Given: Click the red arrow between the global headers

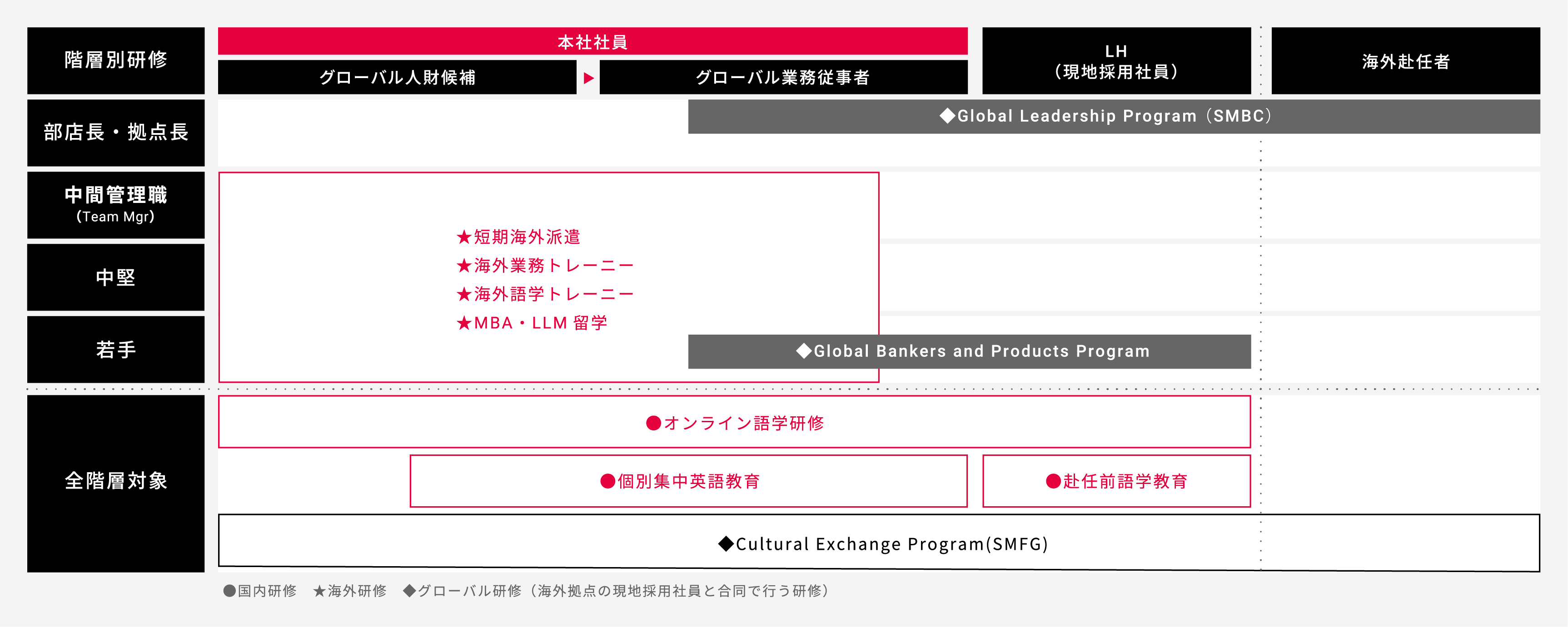Looking at the screenshot, I should point(588,78).
